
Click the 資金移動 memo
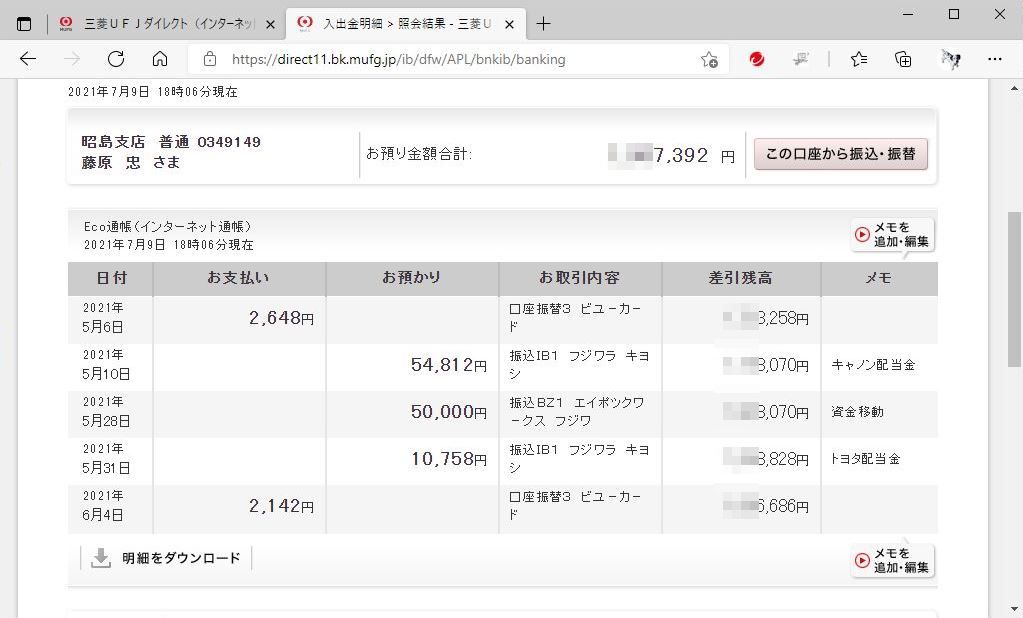[857, 412]
